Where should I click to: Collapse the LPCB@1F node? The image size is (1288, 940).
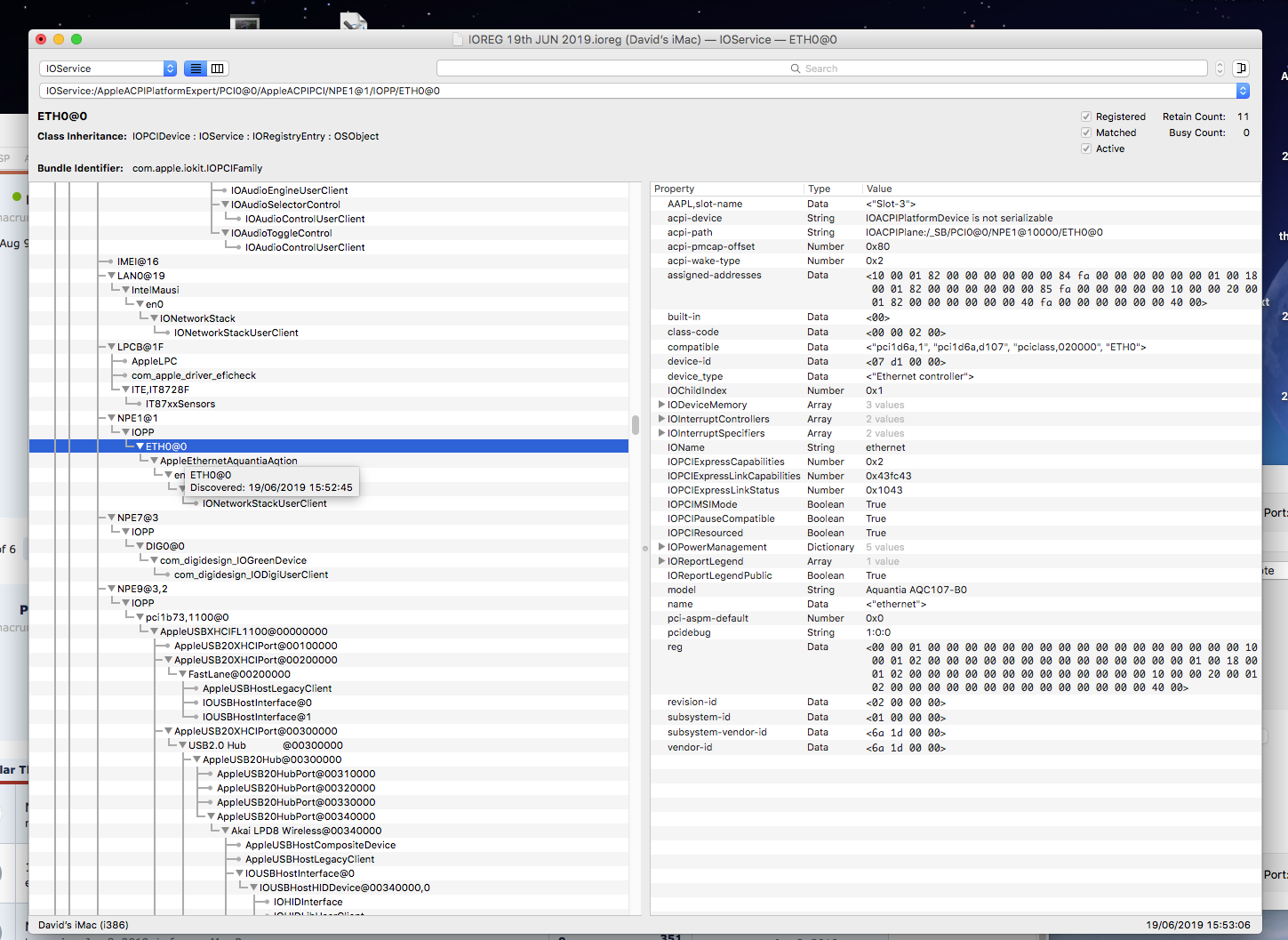pyautogui.click(x=112, y=347)
